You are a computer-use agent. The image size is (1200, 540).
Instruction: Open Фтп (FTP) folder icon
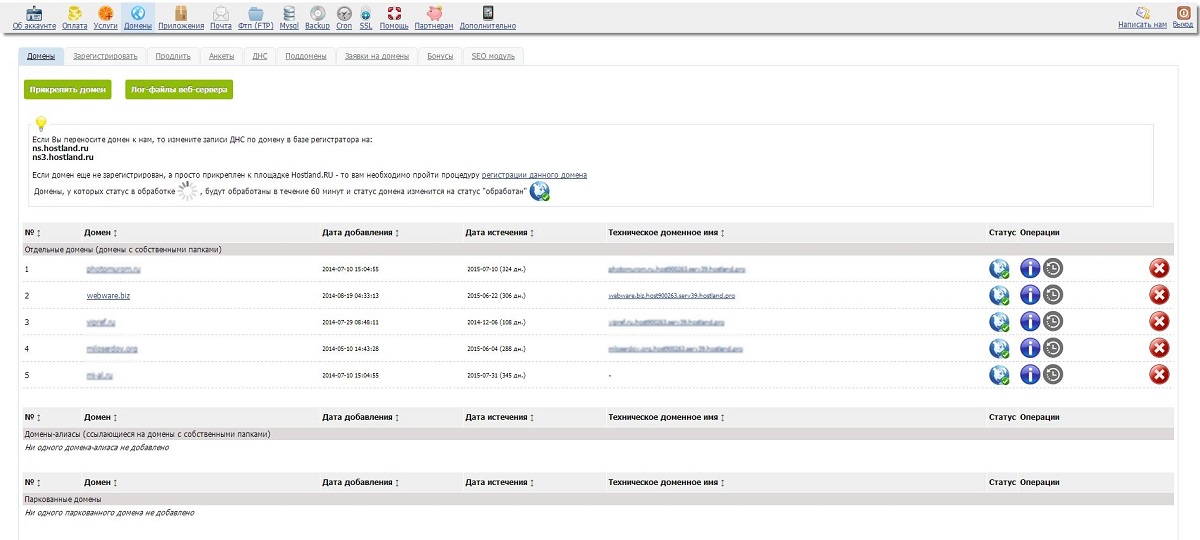(257, 14)
